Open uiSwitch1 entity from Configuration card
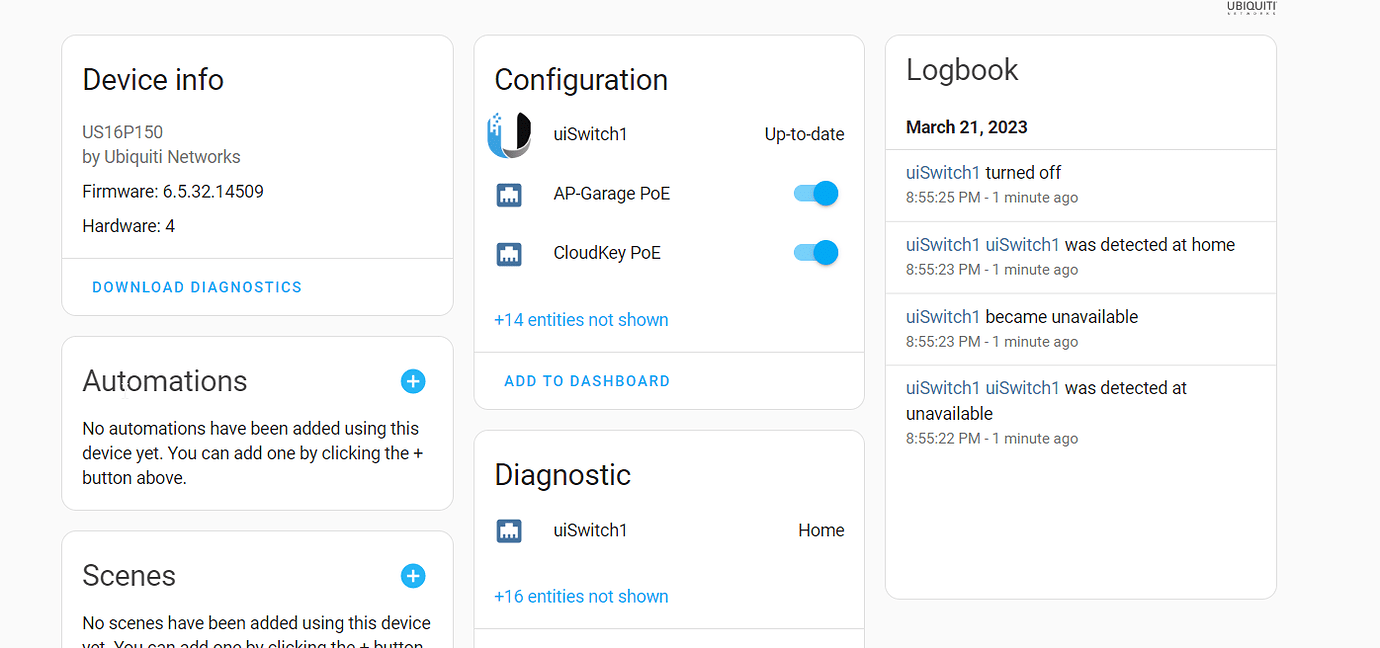 pos(590,133)
